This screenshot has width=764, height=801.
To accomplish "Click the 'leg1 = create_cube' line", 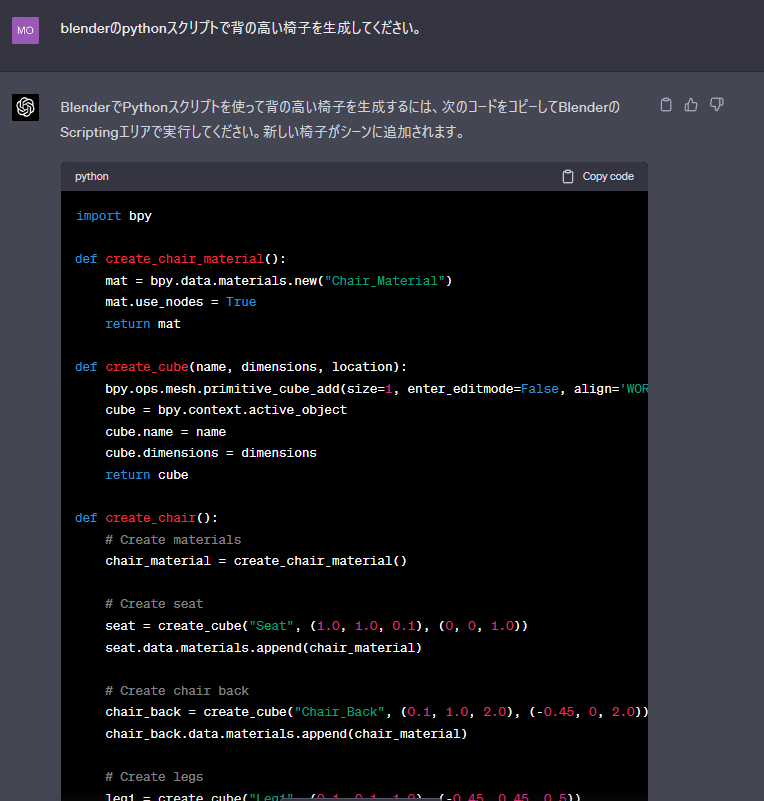I will pyautogui.click(x=343, y=796).
